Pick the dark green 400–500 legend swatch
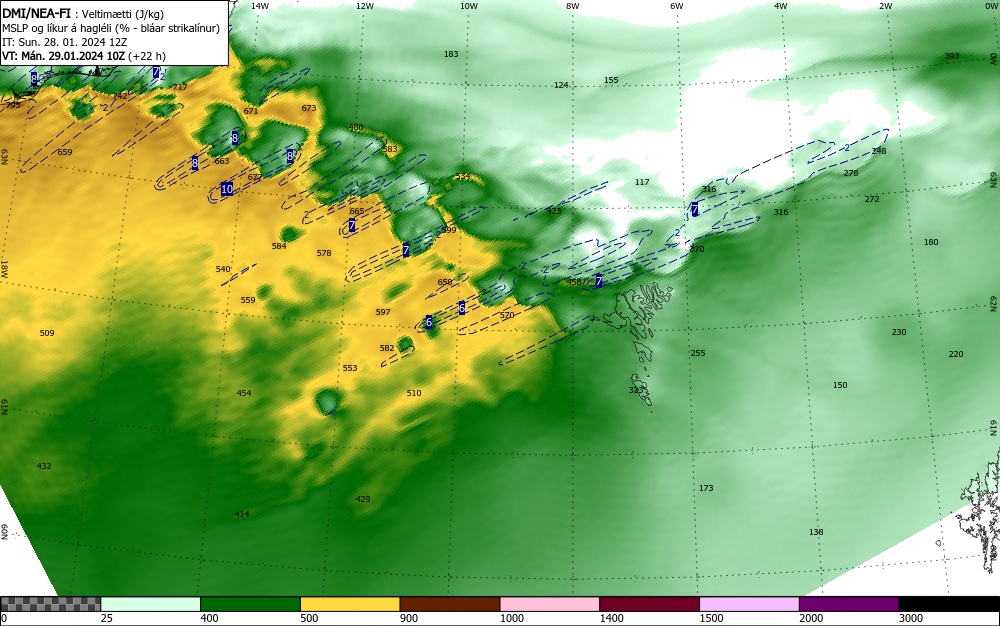This screenshot has height=626, width=1000. point(250,604)
